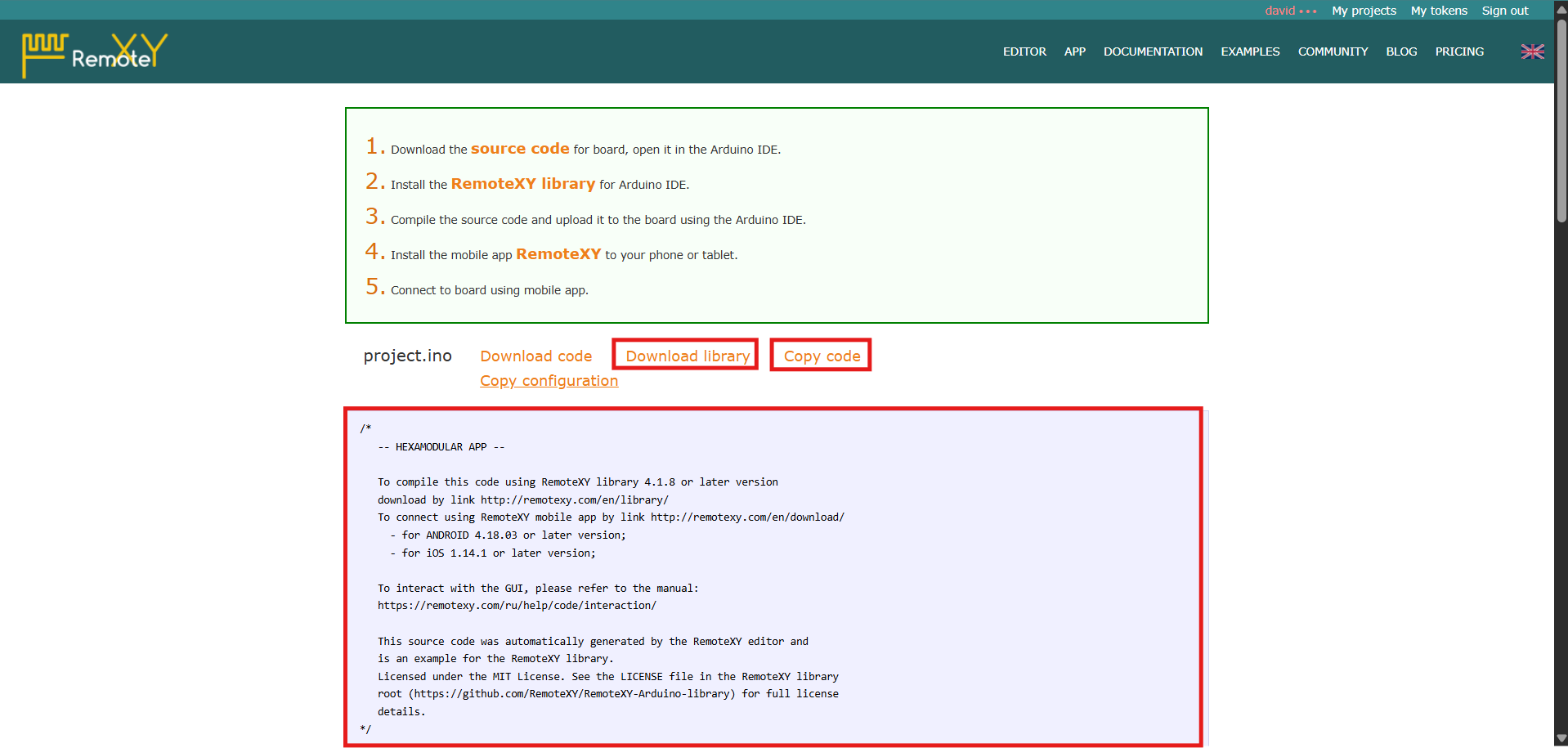1568x748 pixels.
Task: Click the 'To interact with the GUI' comment line
Action: pos(538,589)
